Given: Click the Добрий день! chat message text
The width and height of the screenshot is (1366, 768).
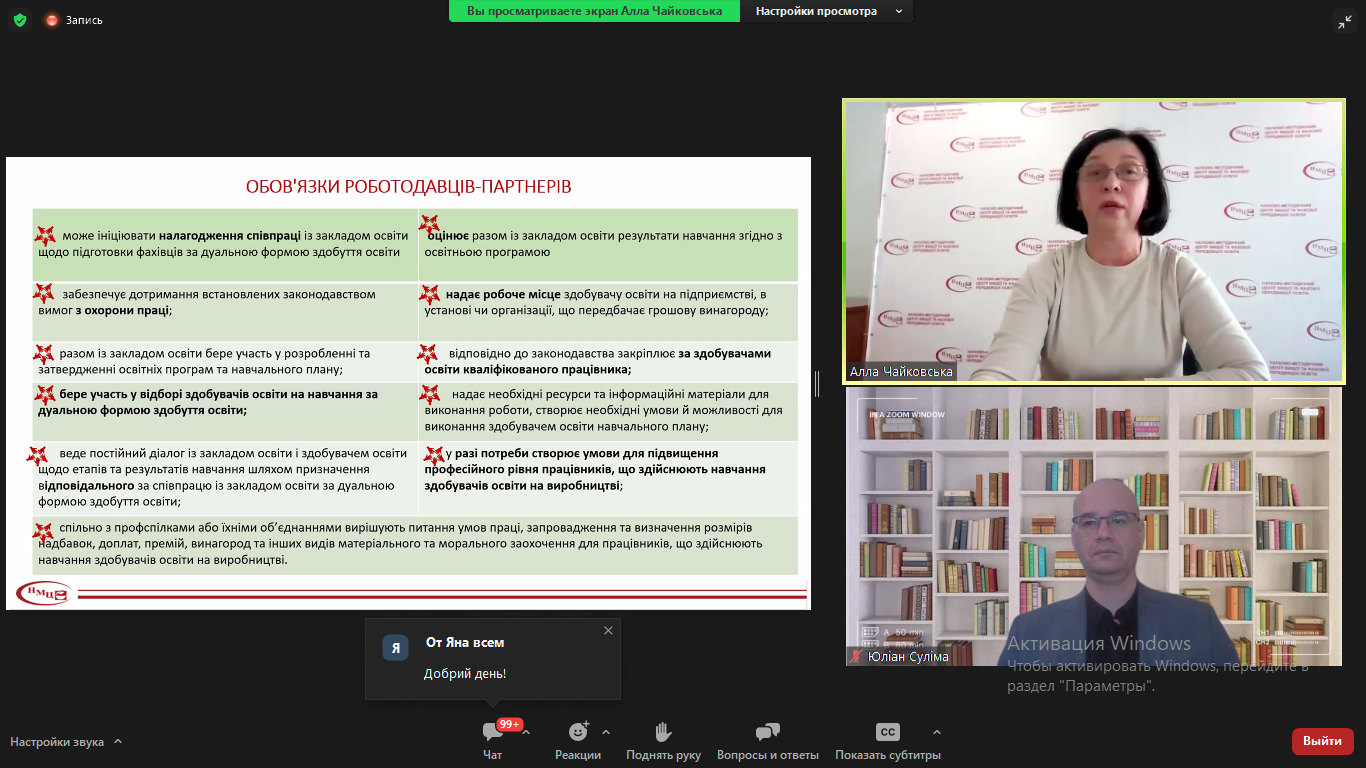Looking at the screenshot, I should tap(465, 674).
